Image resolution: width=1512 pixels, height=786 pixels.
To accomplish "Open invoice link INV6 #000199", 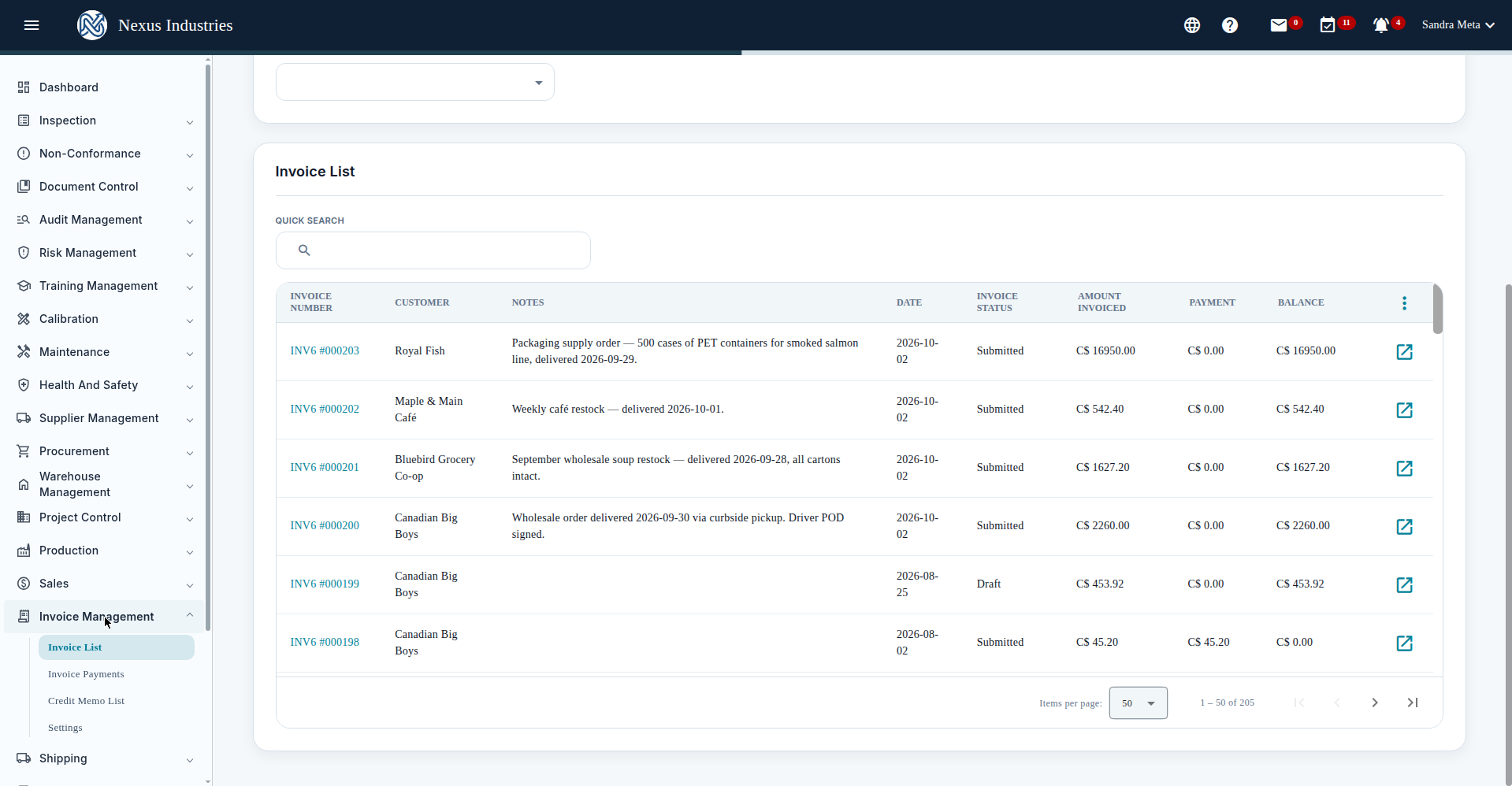I will (325, 584).
